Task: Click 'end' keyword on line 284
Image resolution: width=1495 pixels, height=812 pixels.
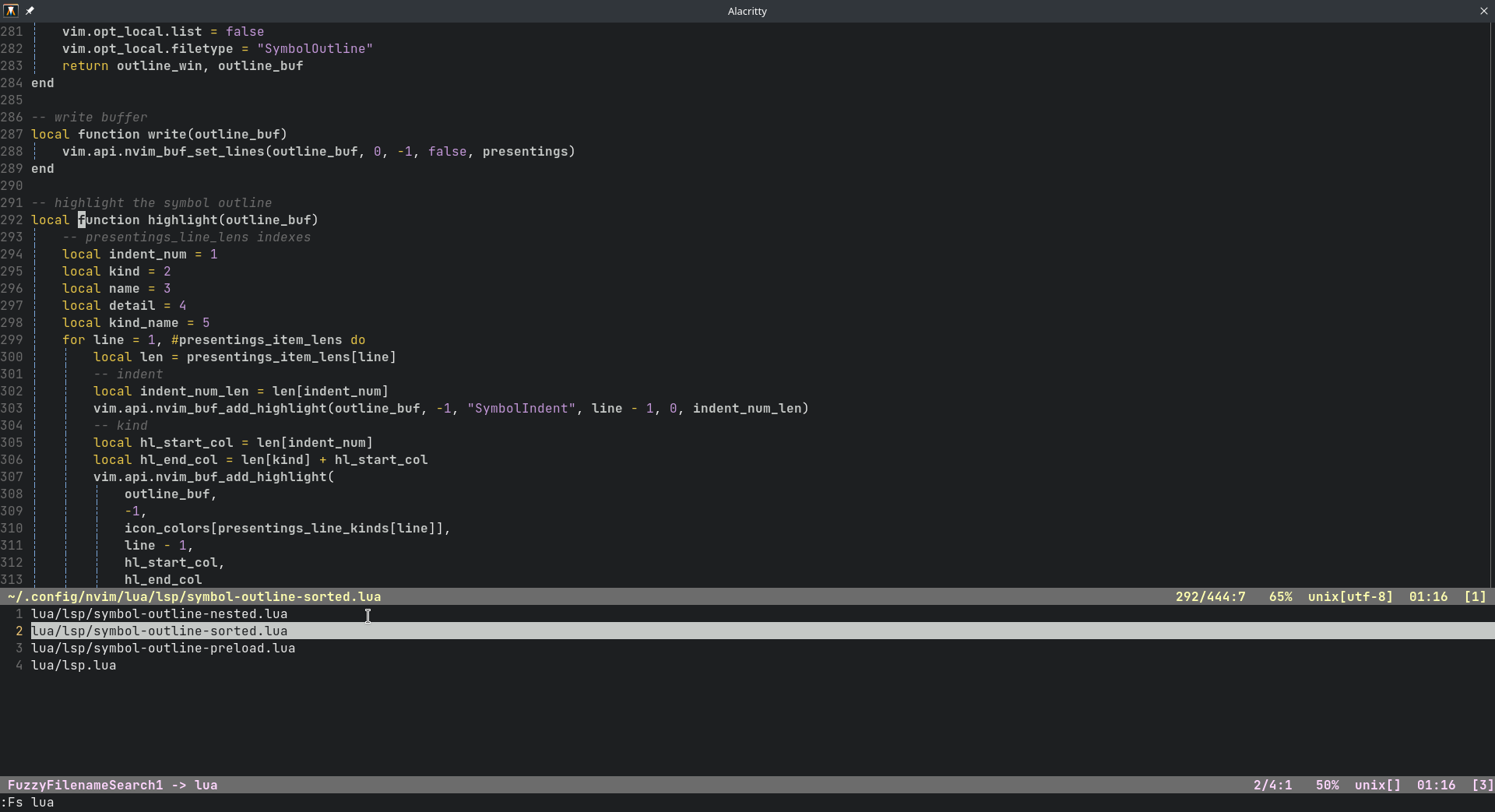Action: 42,83
